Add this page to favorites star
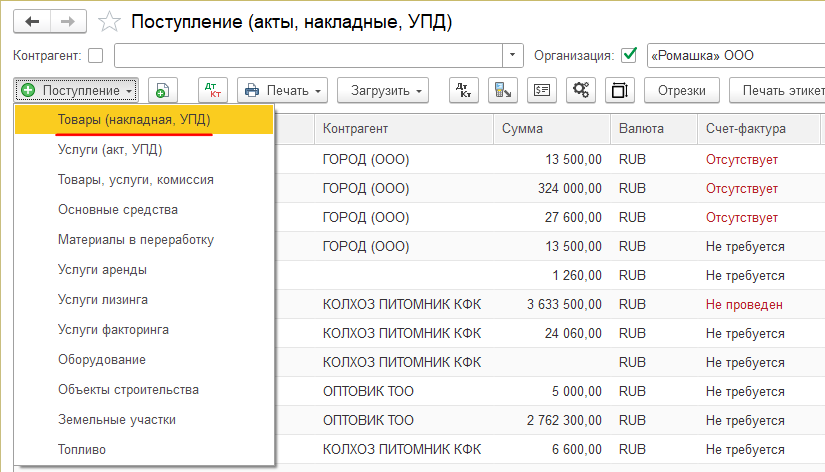Image resolution: width=825 pixels, height=472 pixels. point(112,21)
